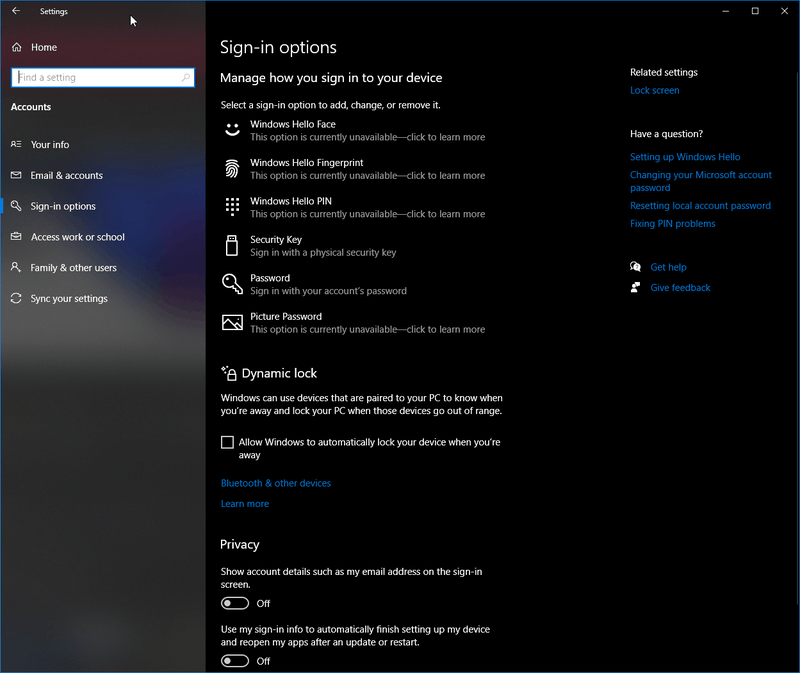Click the Windows Hello Face smiley icon
The height and width of the screenshot is (673, 800).
tap(232, 130)
